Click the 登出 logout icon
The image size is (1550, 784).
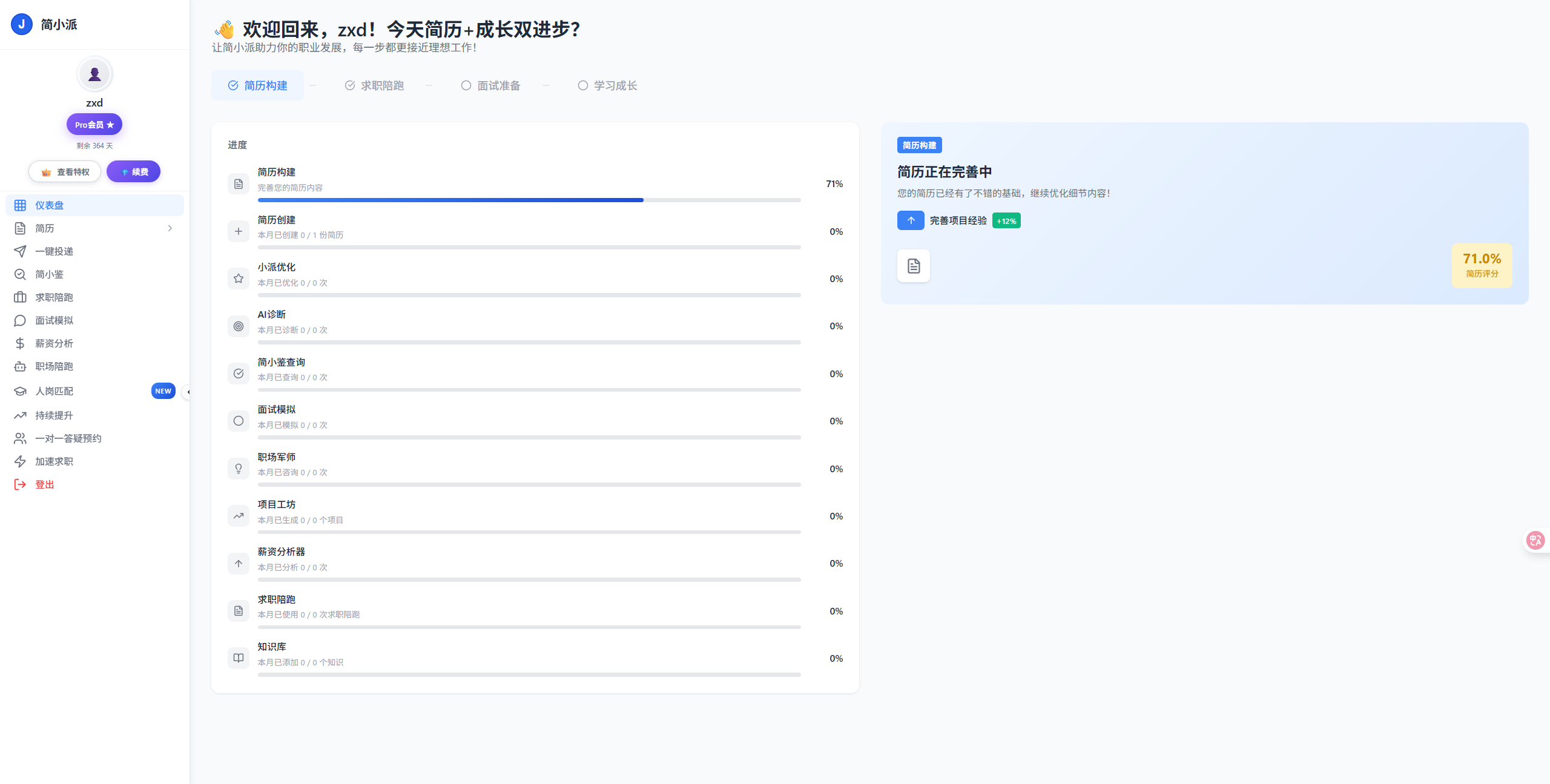[x=20, y=484]
